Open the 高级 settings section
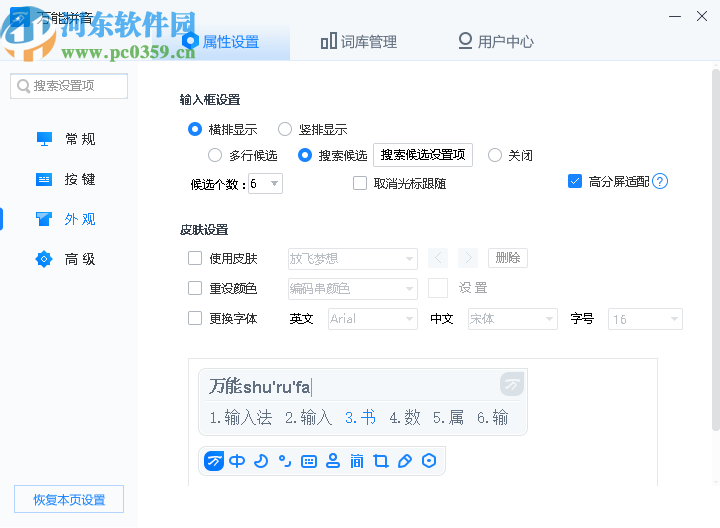720x528 pixels. click(x=66, y=259)
